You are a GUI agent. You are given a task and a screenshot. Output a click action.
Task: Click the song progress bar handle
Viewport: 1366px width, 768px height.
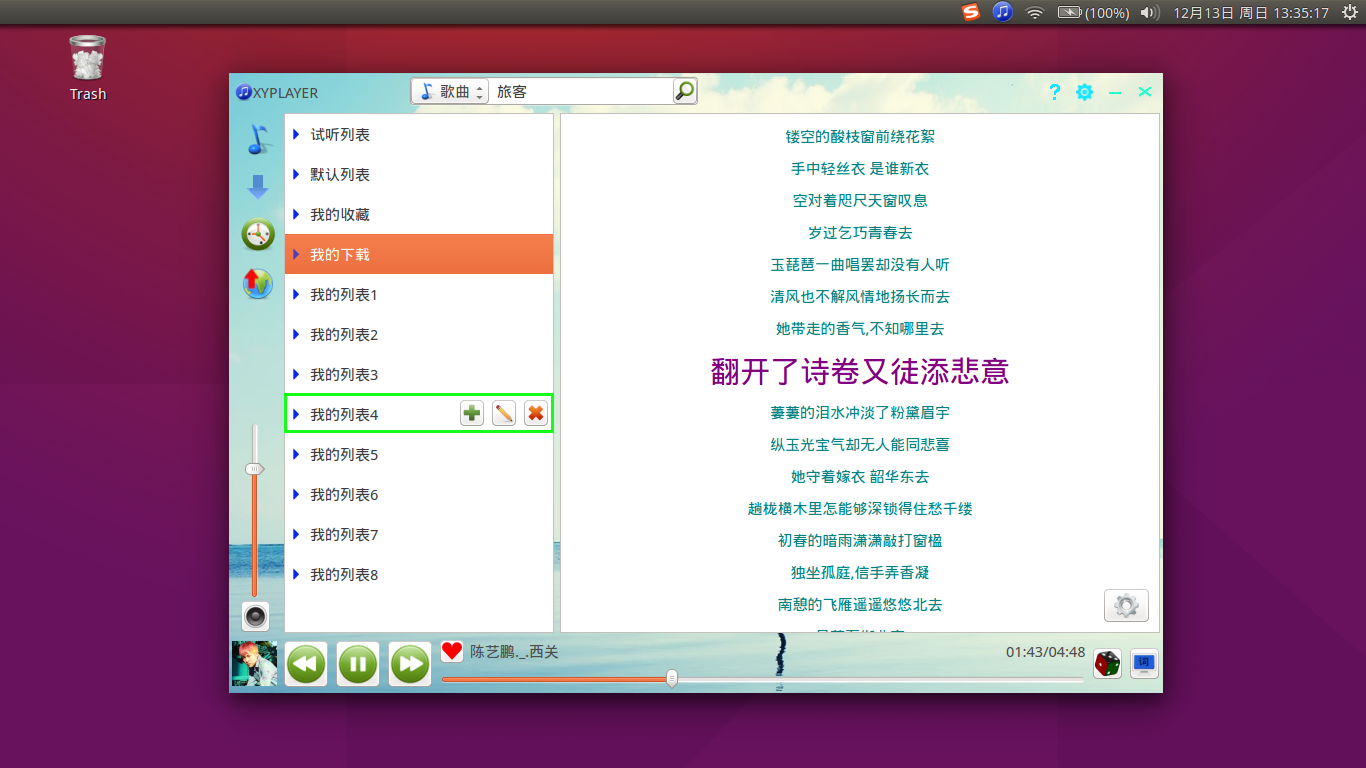(x=672, y=679)
